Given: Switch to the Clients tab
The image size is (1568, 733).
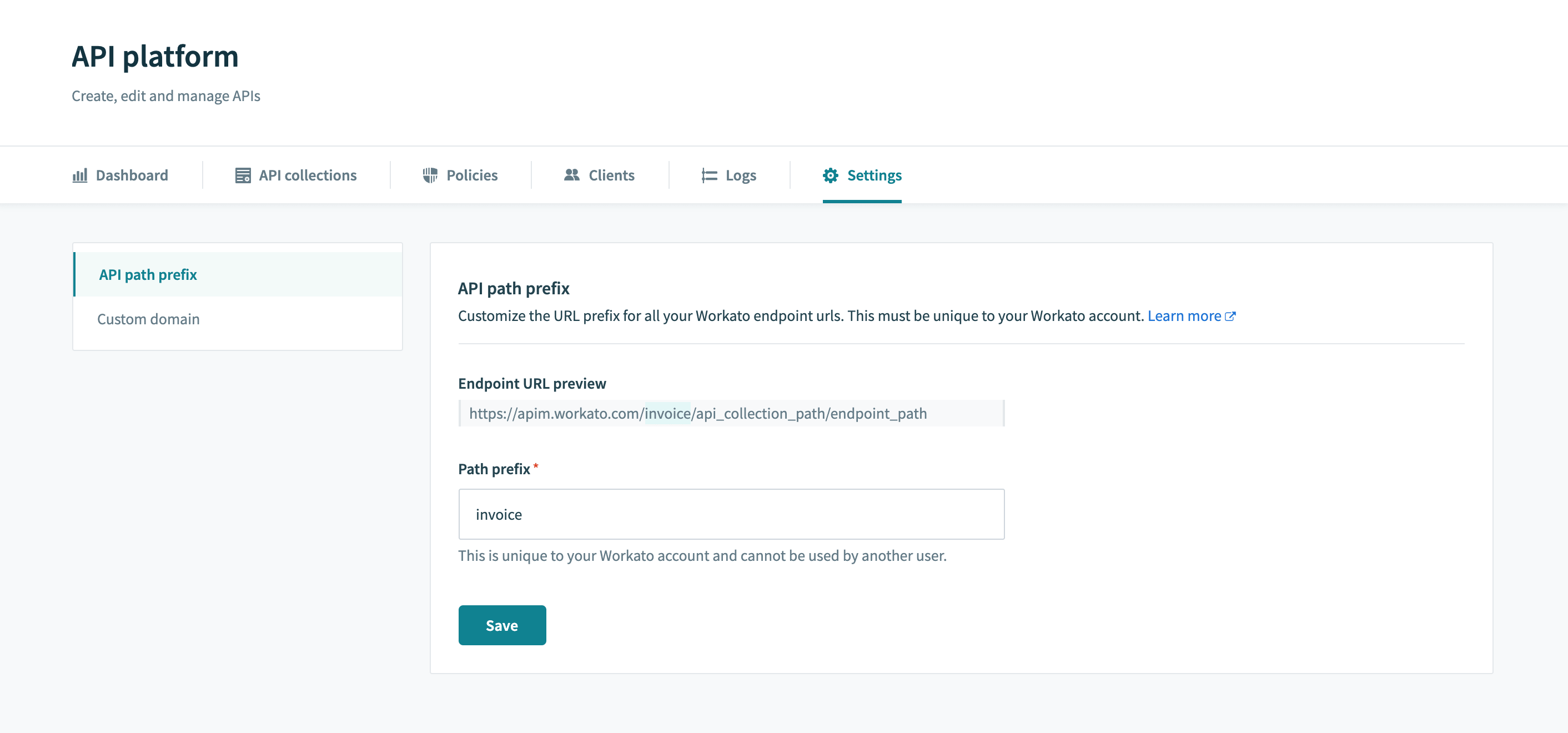Looking at the screenshot, I should pos(611,175).
